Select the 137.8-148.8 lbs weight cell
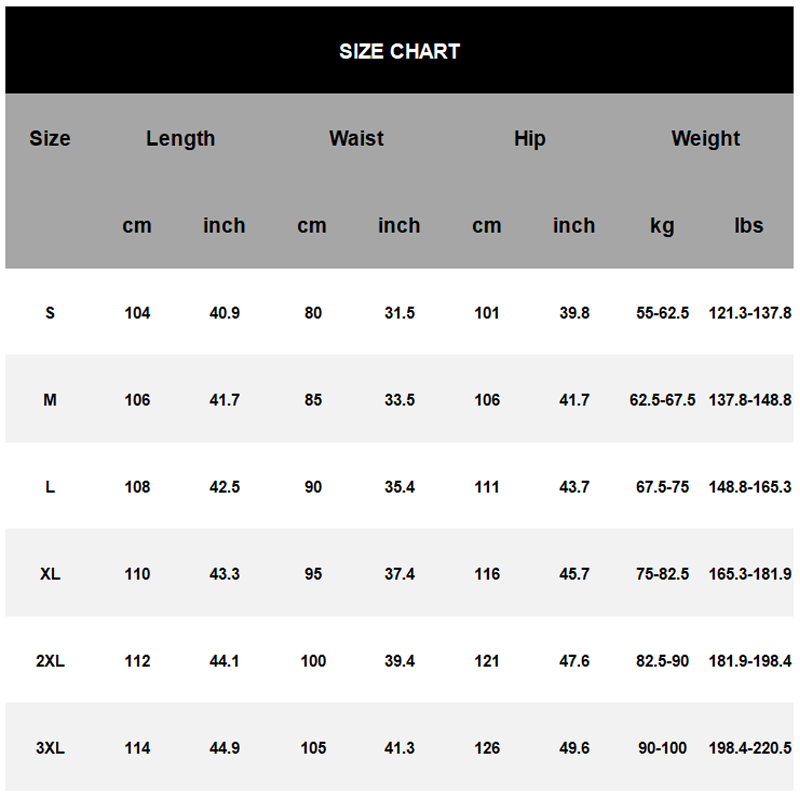 (x=750, y=400)
